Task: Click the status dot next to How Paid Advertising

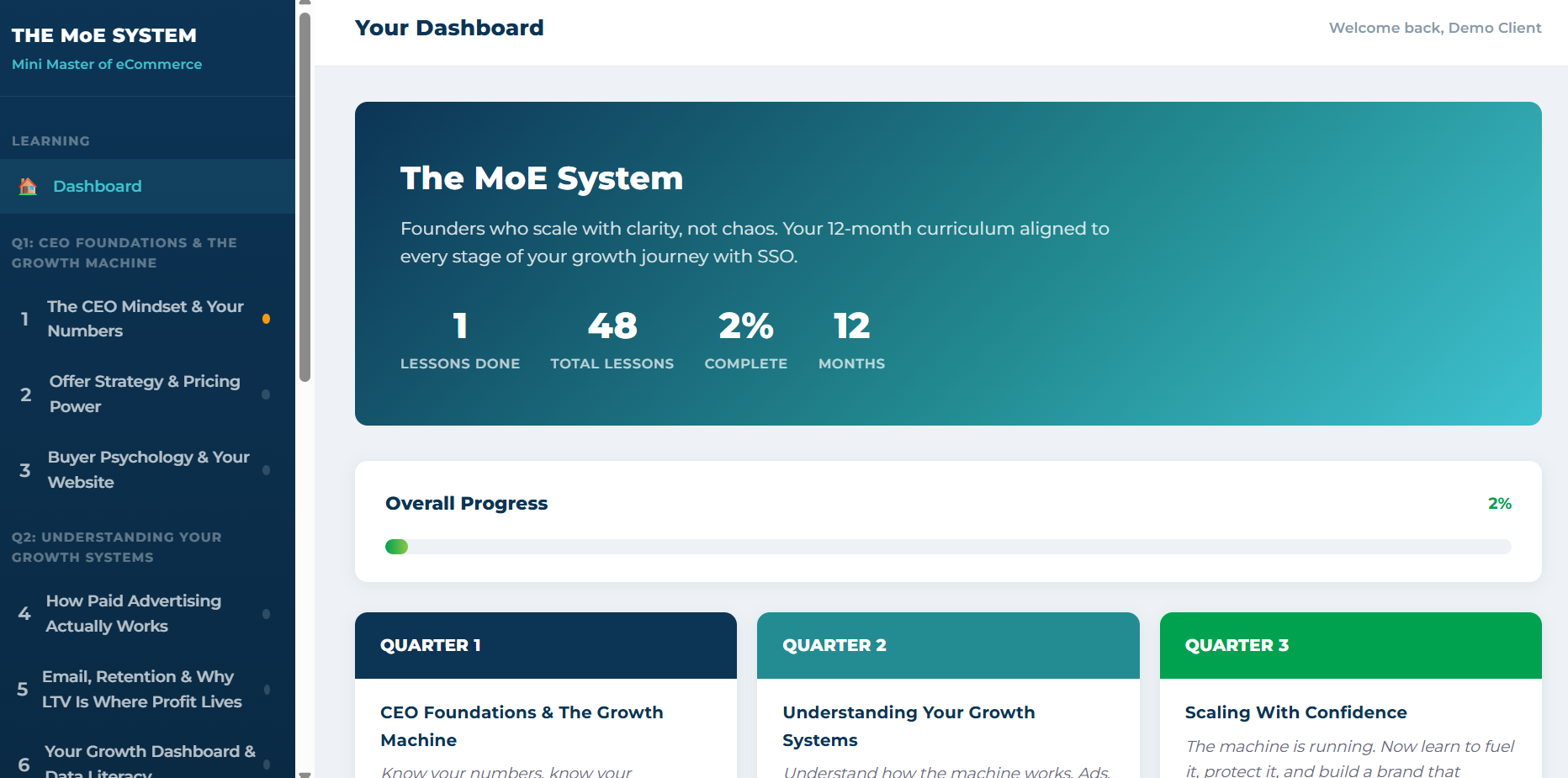Action: pos(267,614)
